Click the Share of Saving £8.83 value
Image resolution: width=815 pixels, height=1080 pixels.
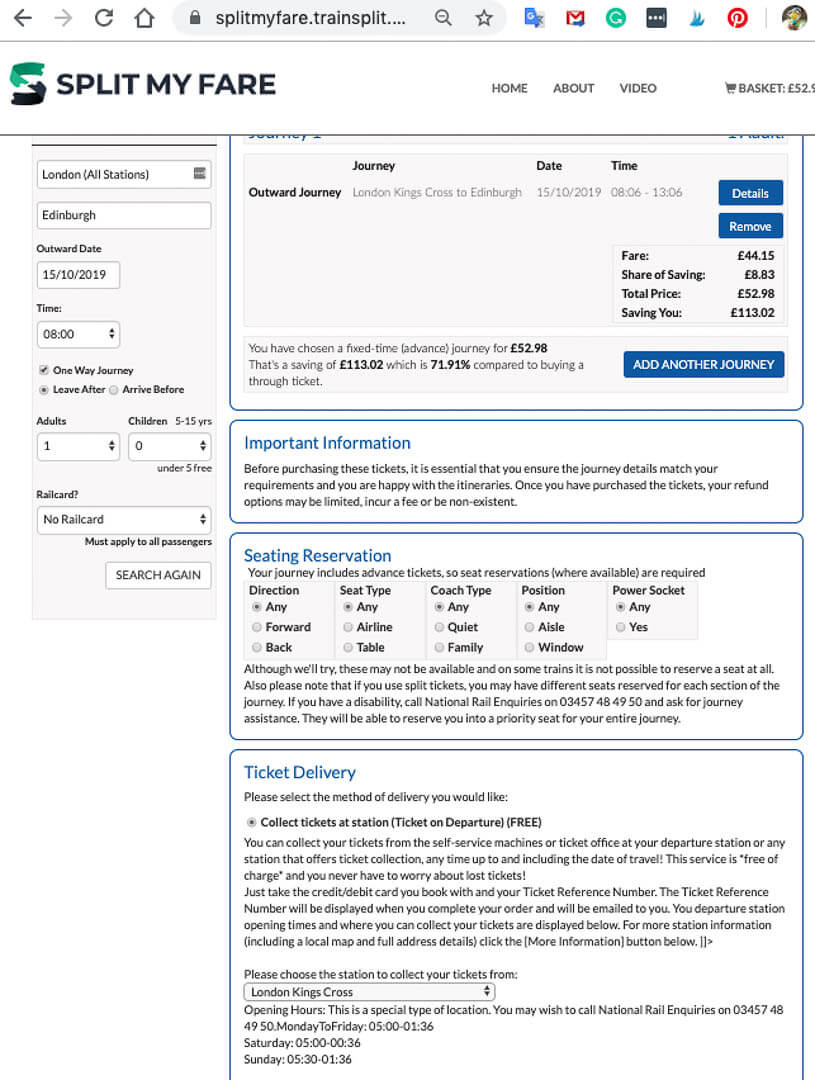click(x=759, y=275)
